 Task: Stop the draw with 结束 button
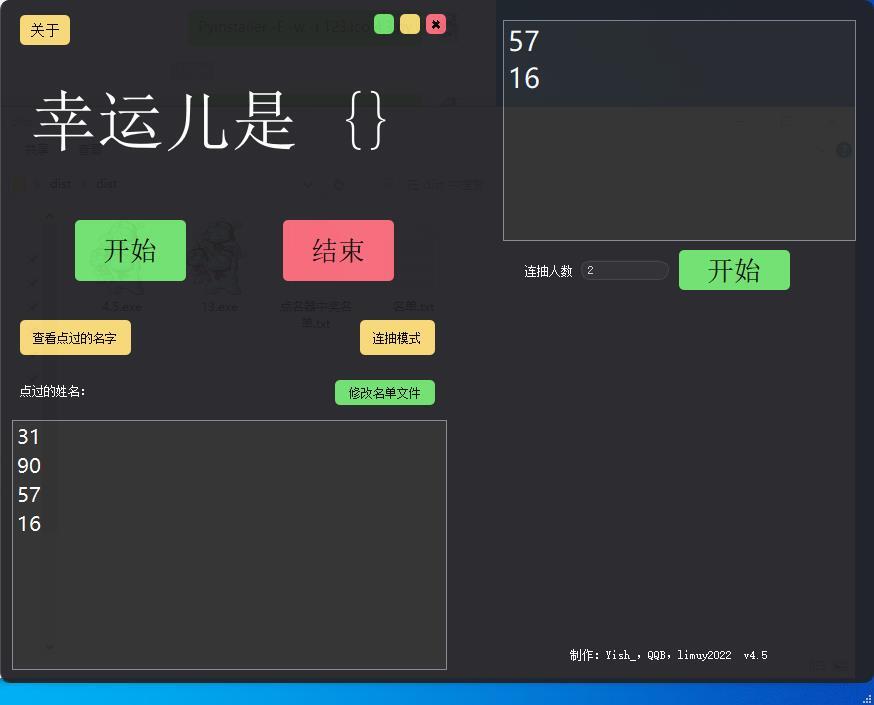pos(338,250)
